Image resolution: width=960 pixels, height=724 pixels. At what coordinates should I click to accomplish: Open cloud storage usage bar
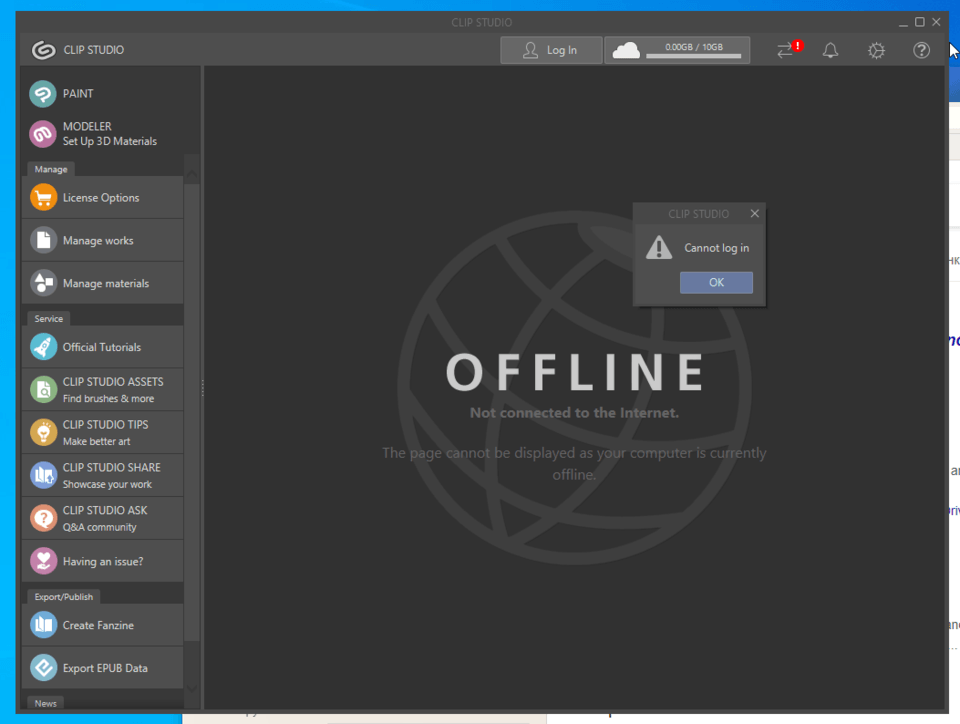pyautogui.click(x=677, y=50)
